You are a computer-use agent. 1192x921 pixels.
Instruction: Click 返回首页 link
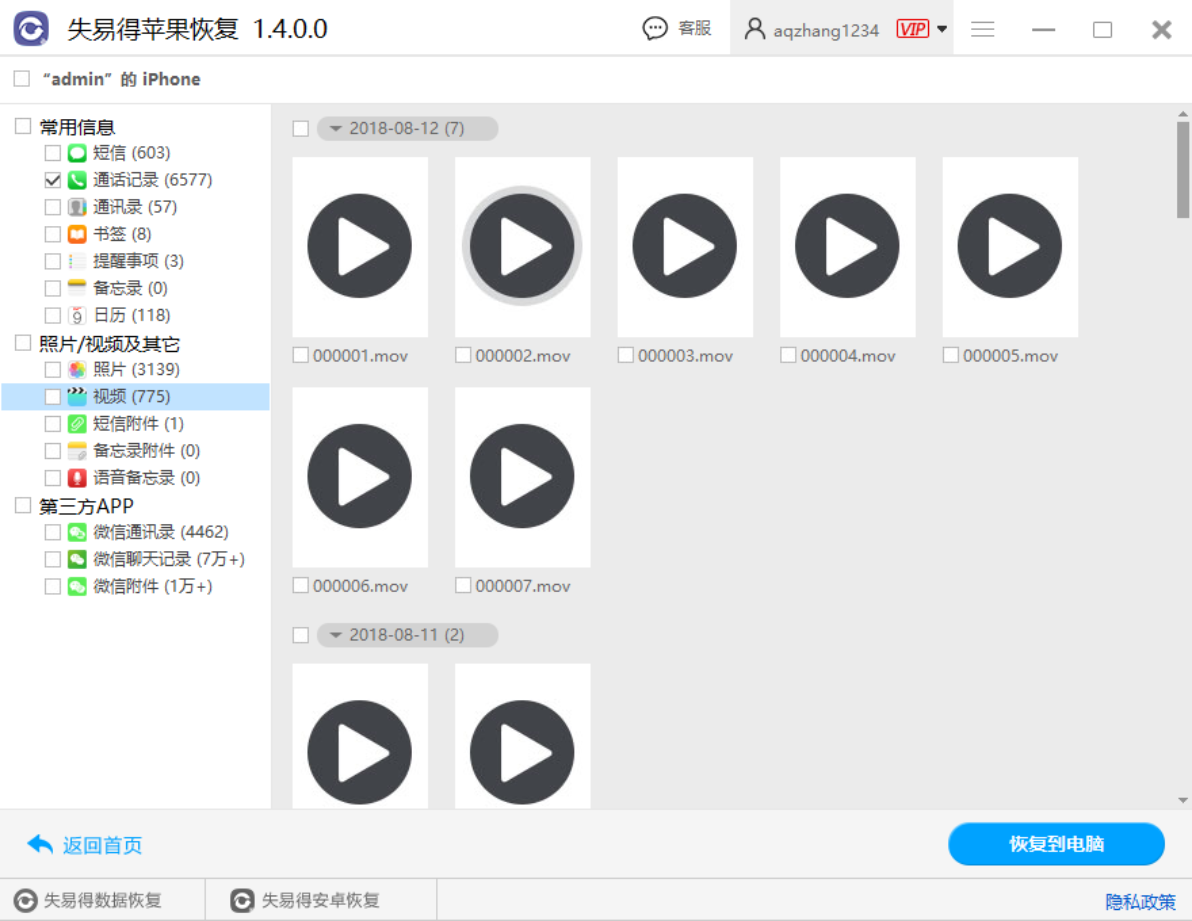(x=102, y=845)
